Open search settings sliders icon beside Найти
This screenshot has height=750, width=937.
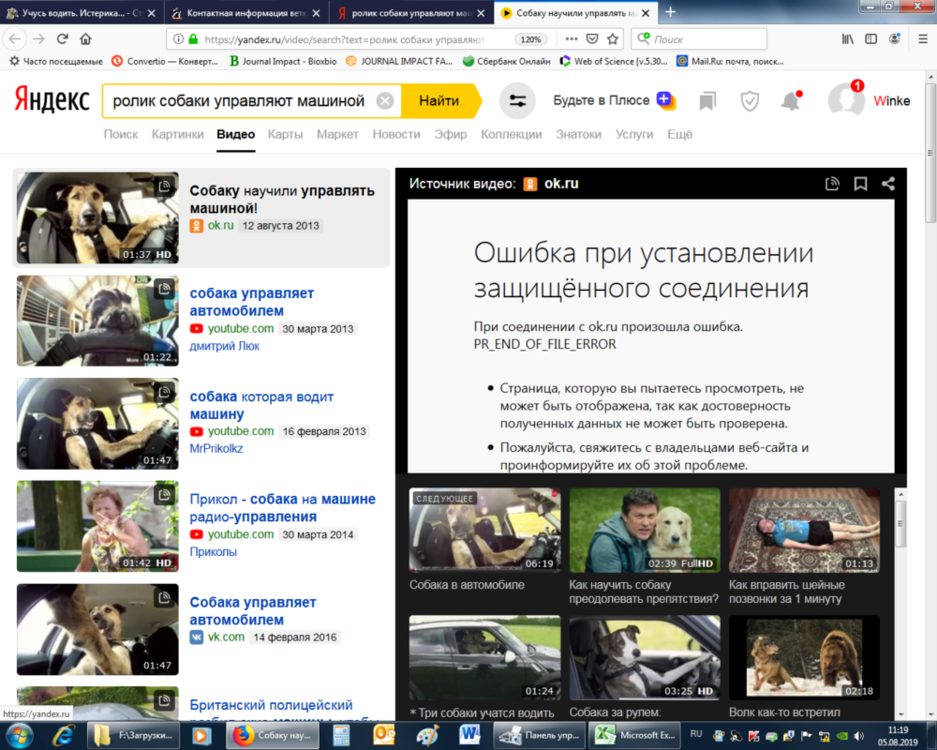pyautogui.click(x=518, y=100)
